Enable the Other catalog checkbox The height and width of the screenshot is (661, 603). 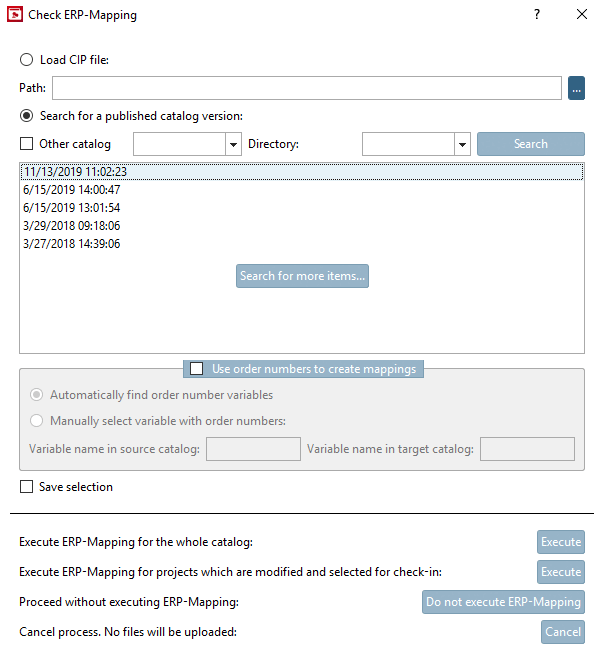[27, 144]
